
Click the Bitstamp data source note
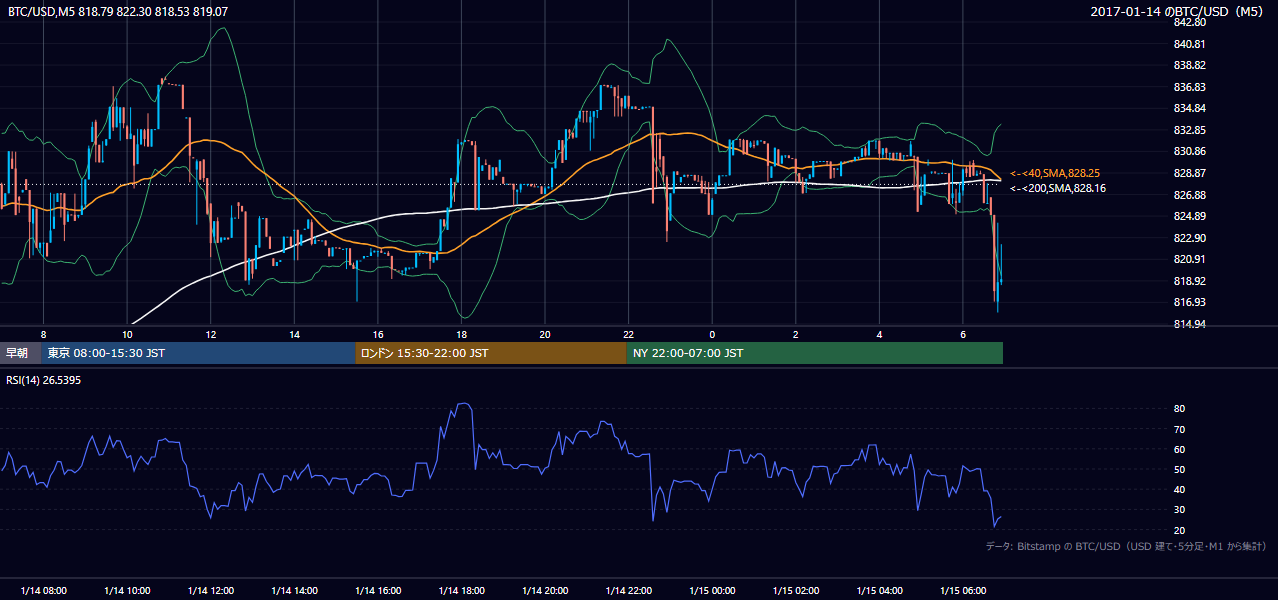[1126, 546]
